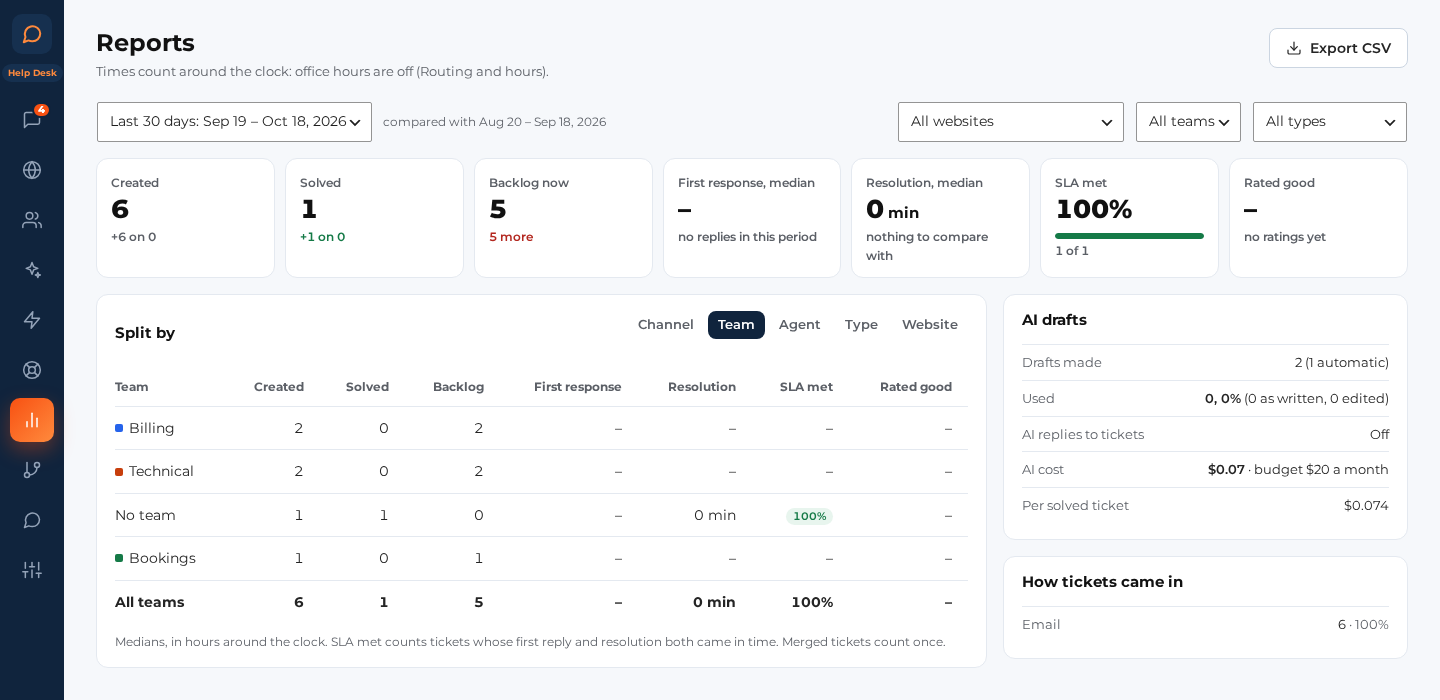The width and height of the screenshot is (1440, 700).
Task: Export the report as CSV
Action: point(1338,48)
